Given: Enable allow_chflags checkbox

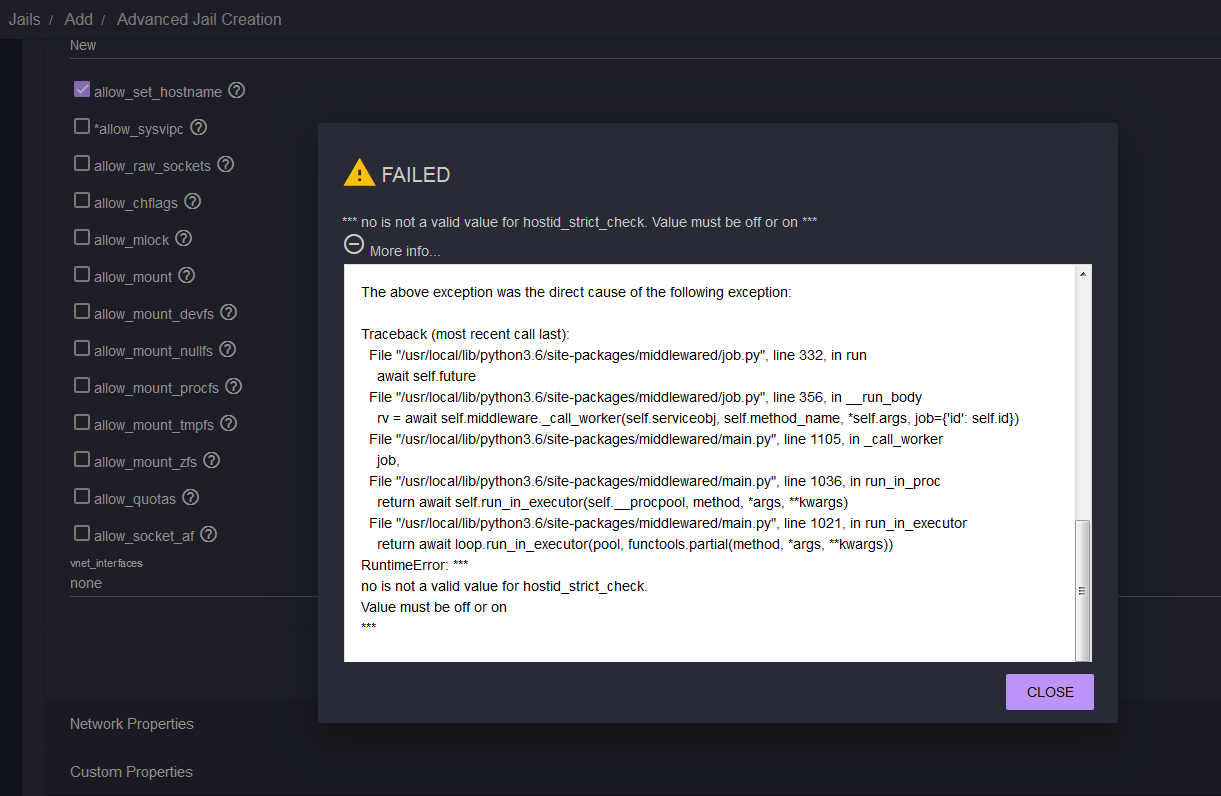Looking at the screenshot, I should 82,201.
